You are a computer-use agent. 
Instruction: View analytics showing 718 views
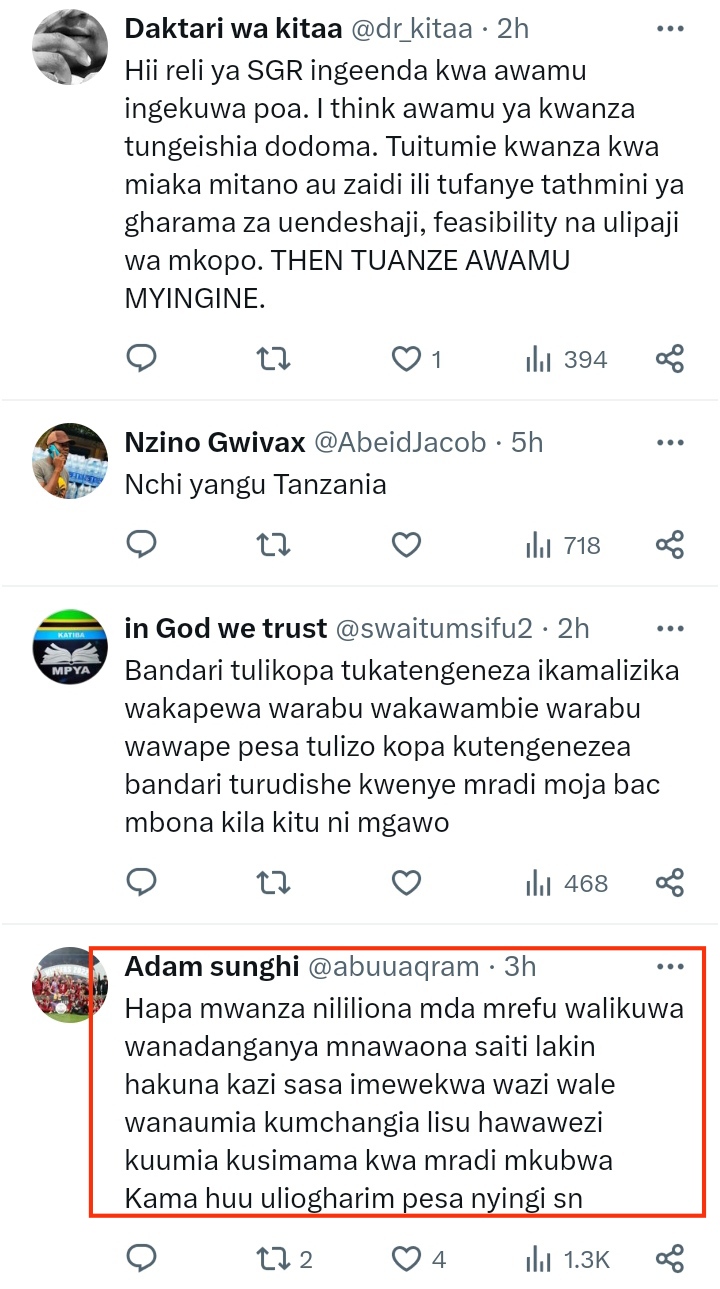pos(563,546)
